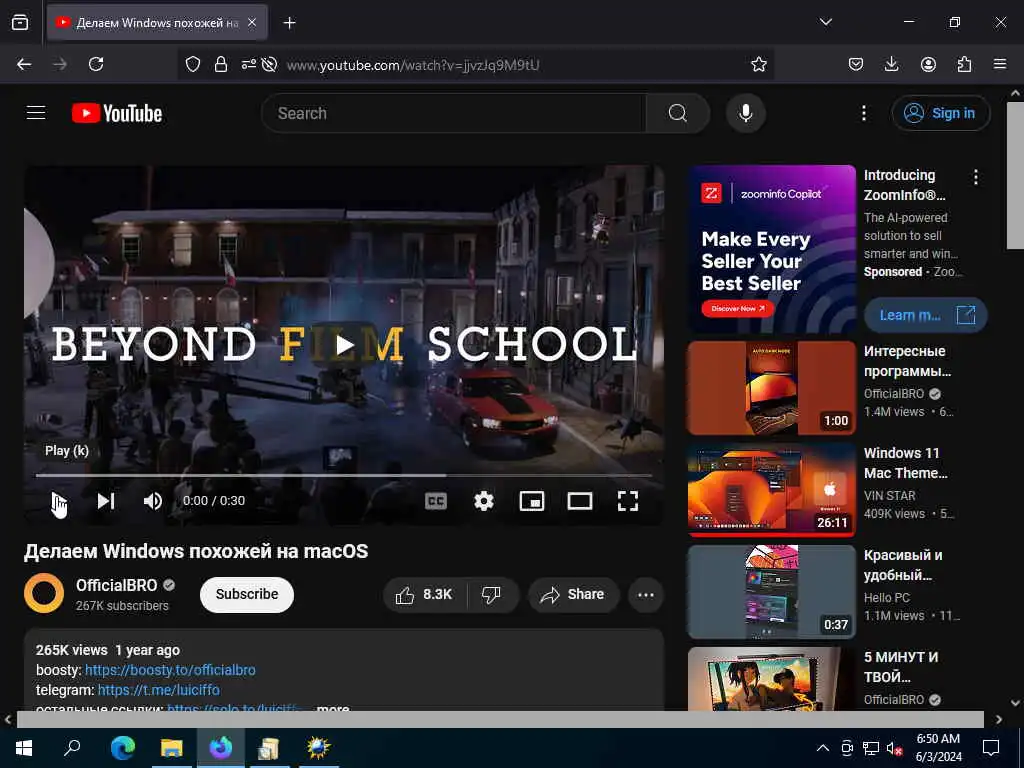Image resolution: width=1024 pixels, height=768 pixels.
Task: Open Красивый и удобный video title
Action: point(903,565)
